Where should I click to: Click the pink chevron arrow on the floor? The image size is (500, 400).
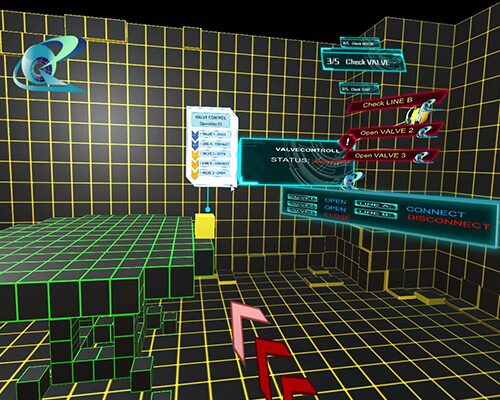(x=248, y=328)
